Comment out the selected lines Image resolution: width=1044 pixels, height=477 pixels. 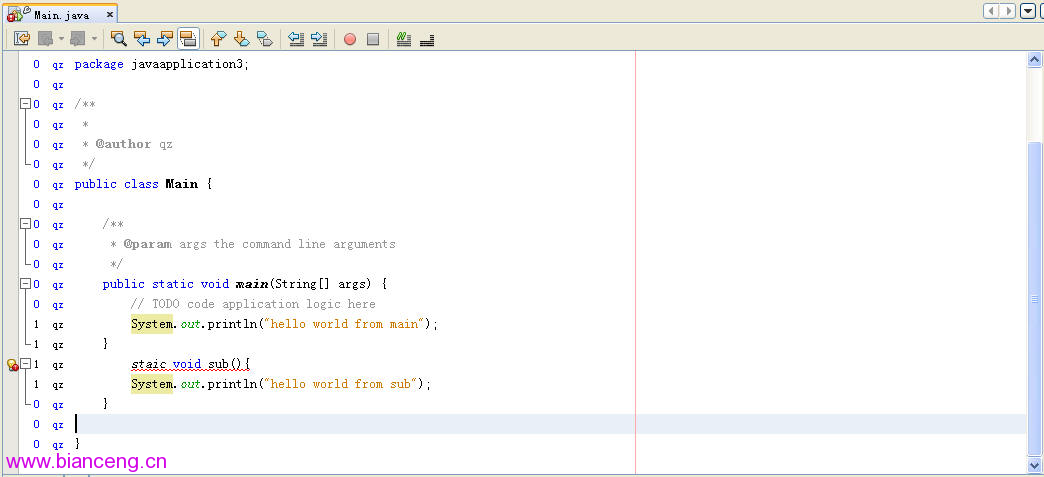click(x=403, y=39)
